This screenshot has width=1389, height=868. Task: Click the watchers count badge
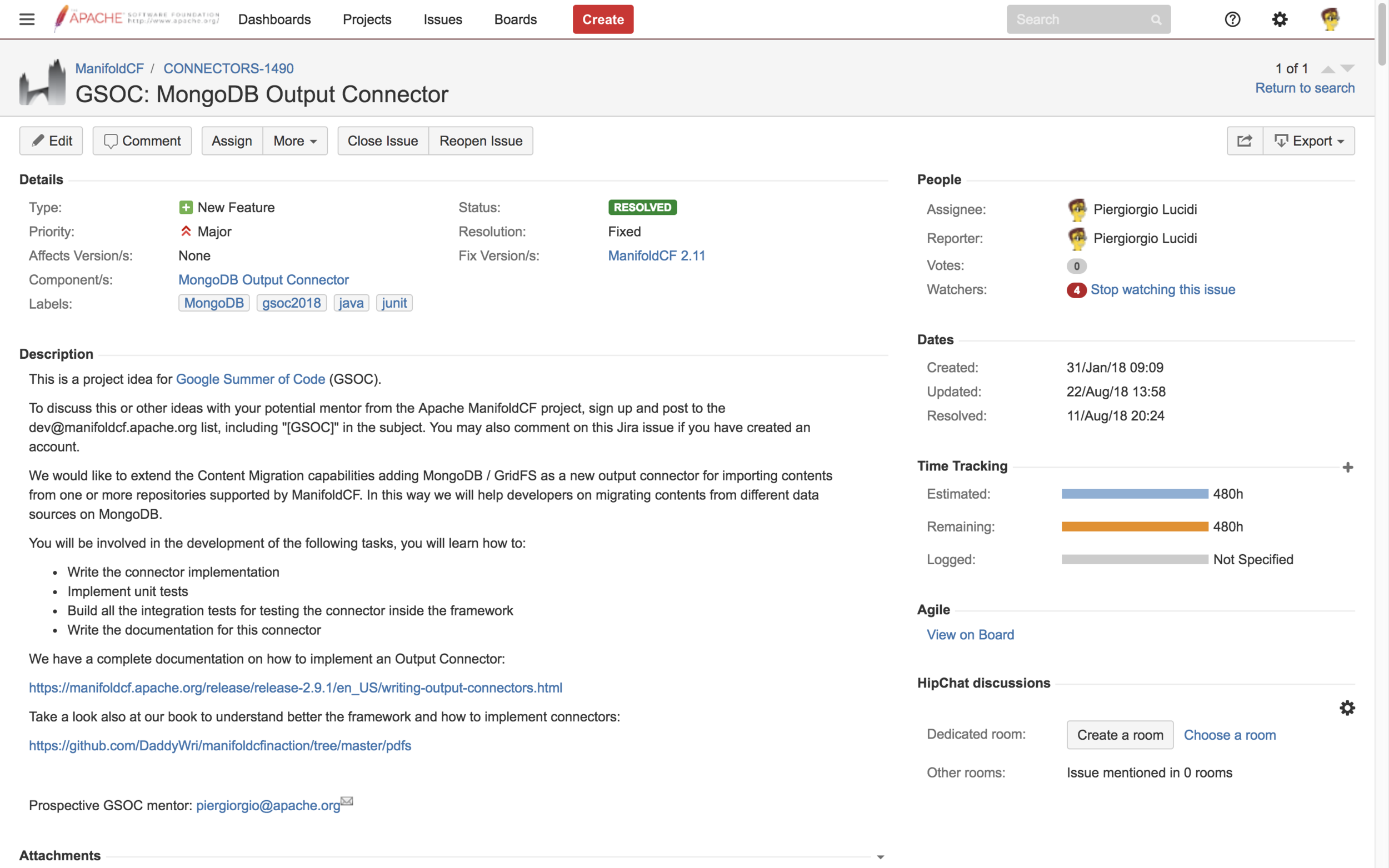click(x=1076, y=290)
